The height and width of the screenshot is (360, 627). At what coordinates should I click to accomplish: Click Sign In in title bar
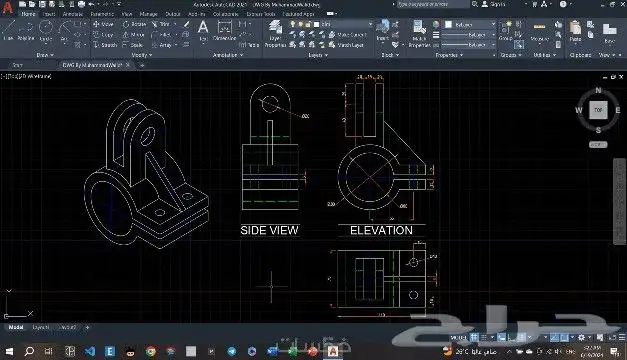pyautogui.click(x=494, y=4)
